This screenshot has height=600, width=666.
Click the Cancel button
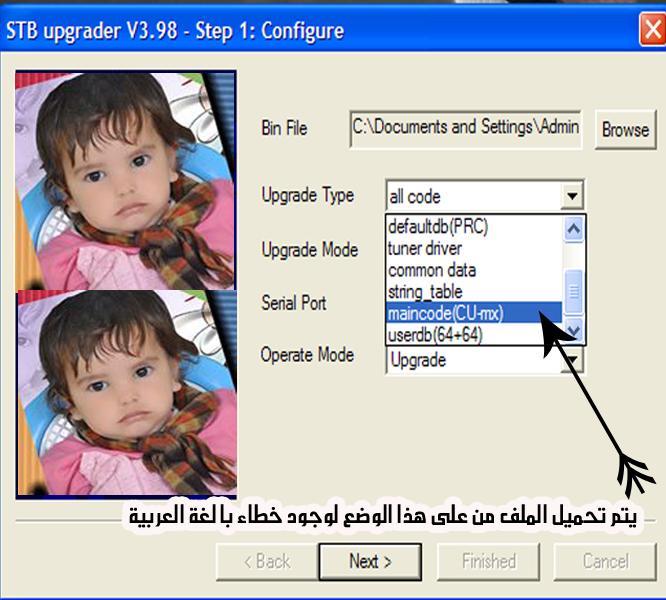tap(605, 561)
